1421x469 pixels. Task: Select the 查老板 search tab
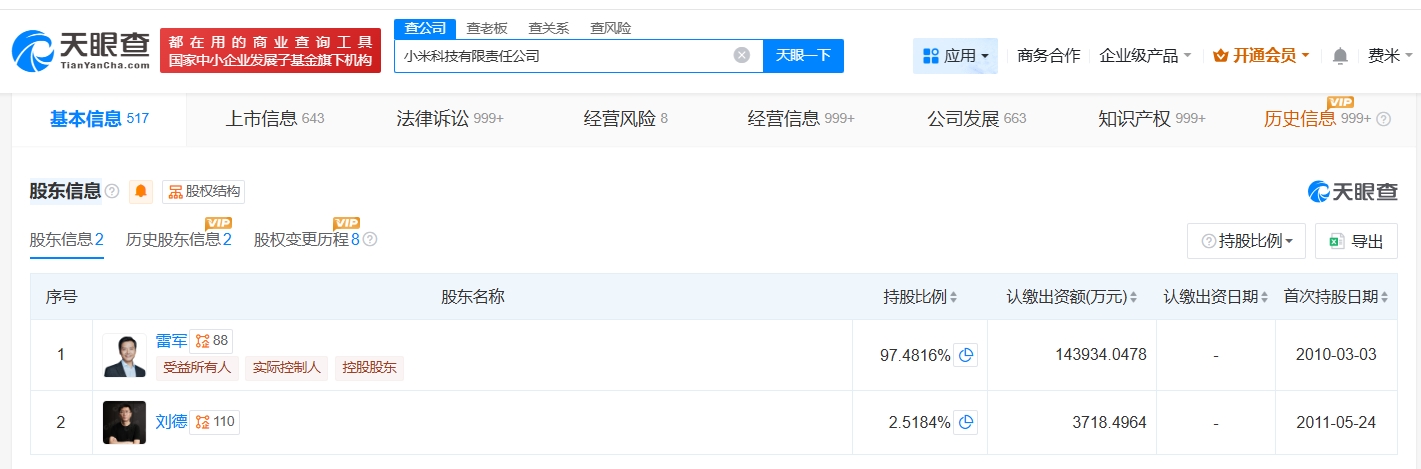[487, 28]
